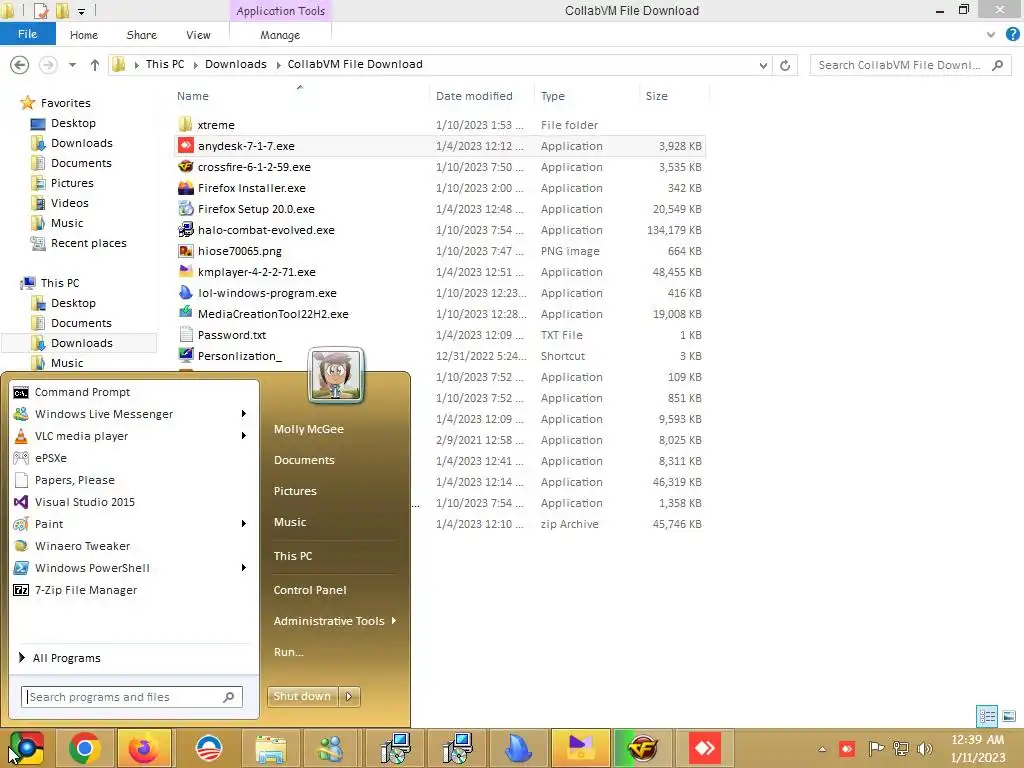Click Downloads breadcrumb in address bar
The image size is (1024, 768).
[235, 64]
